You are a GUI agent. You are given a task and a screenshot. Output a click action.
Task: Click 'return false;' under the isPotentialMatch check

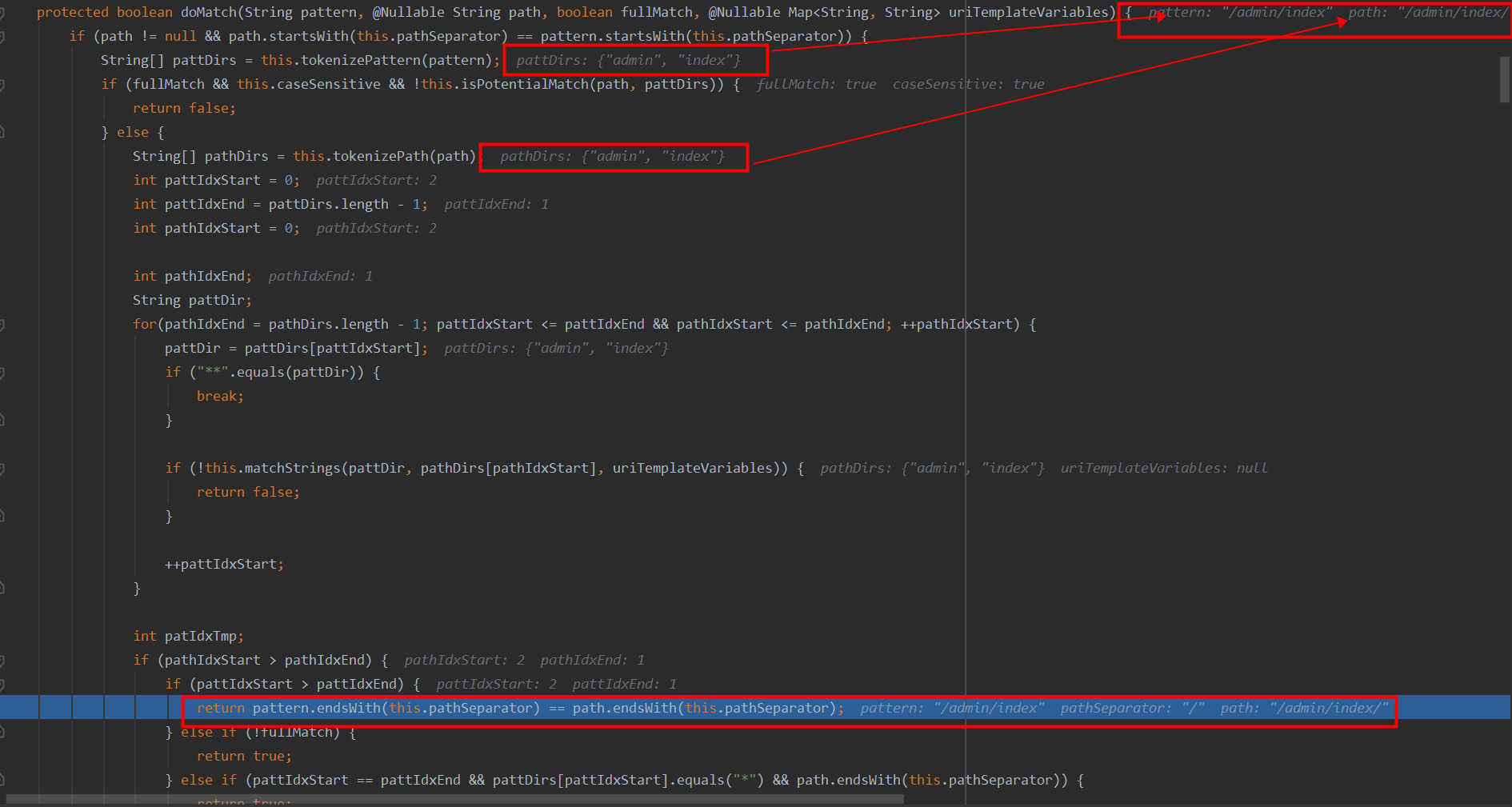click(x=184, y=109)
